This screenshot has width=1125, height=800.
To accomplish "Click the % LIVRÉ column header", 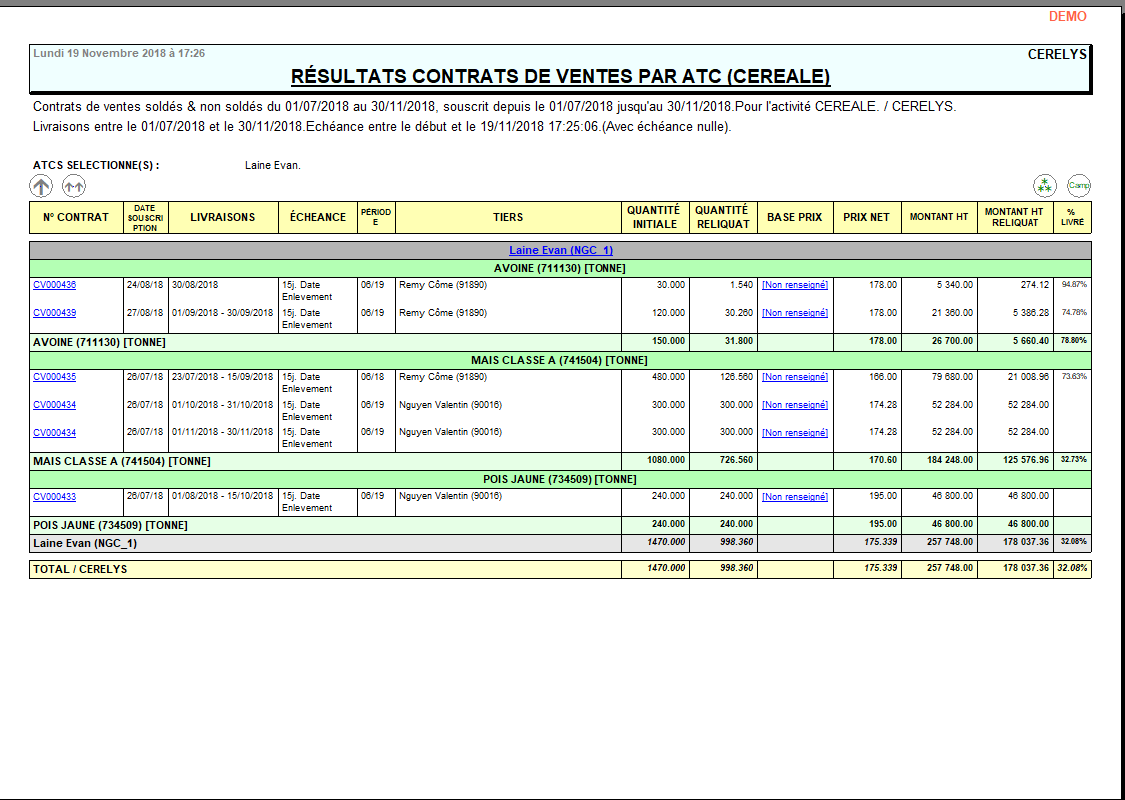I will coord(1071,217).
